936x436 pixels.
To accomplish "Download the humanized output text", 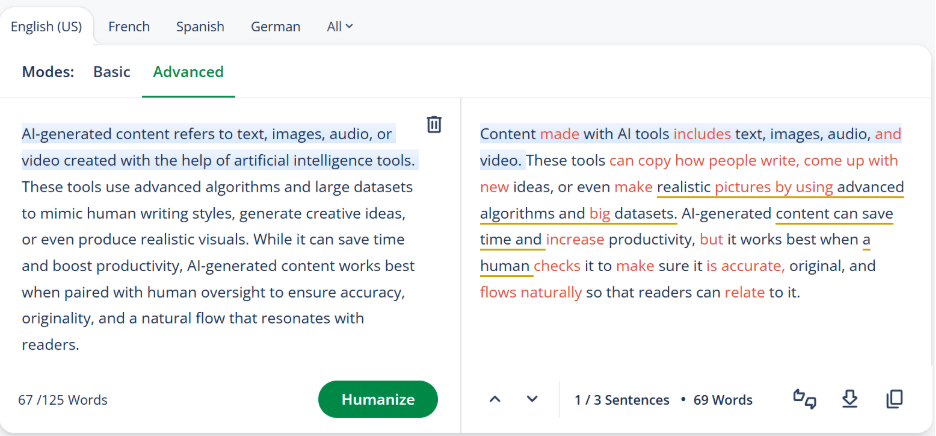I will click(x=850, y=399).
